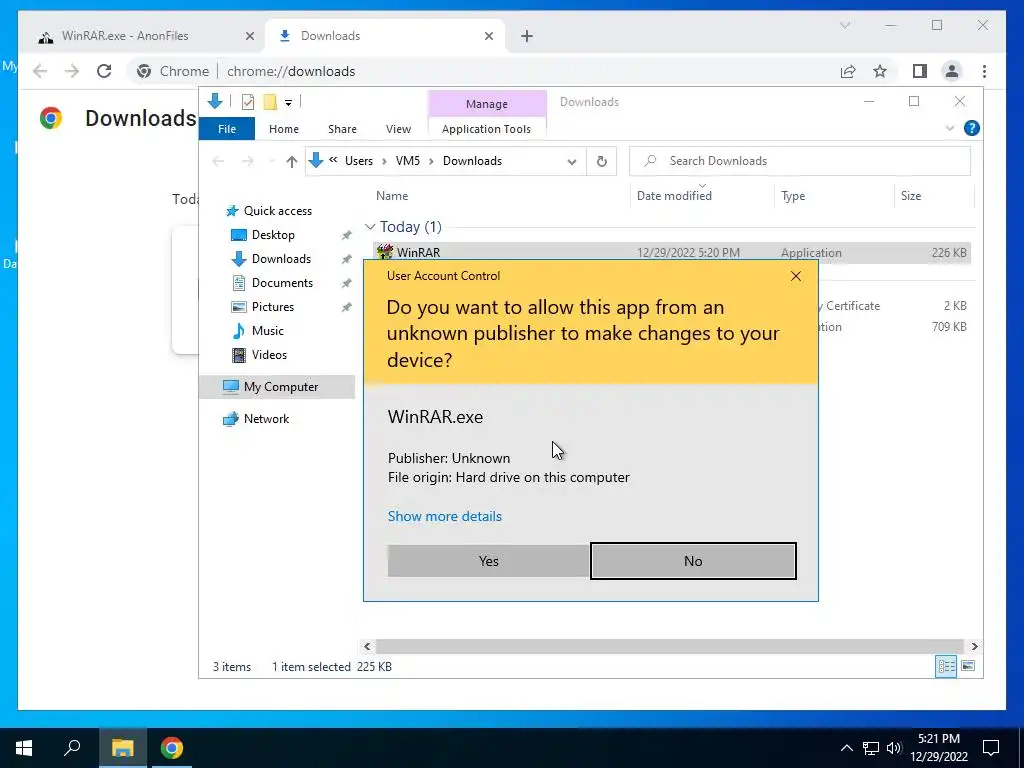Image resolution: width=1024 pixels, height=768 pixels.
Task: Open the File tab in Explorer ribbon
Action: click(x=227, y=129)
